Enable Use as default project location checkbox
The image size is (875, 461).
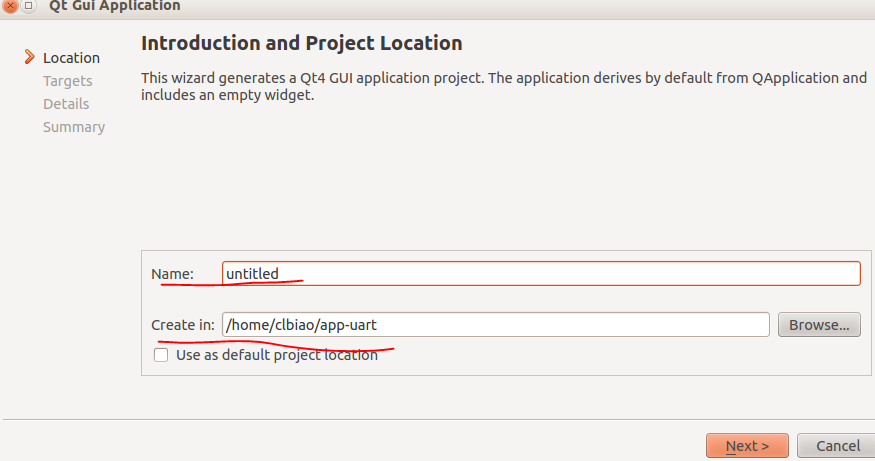(161, 355)
